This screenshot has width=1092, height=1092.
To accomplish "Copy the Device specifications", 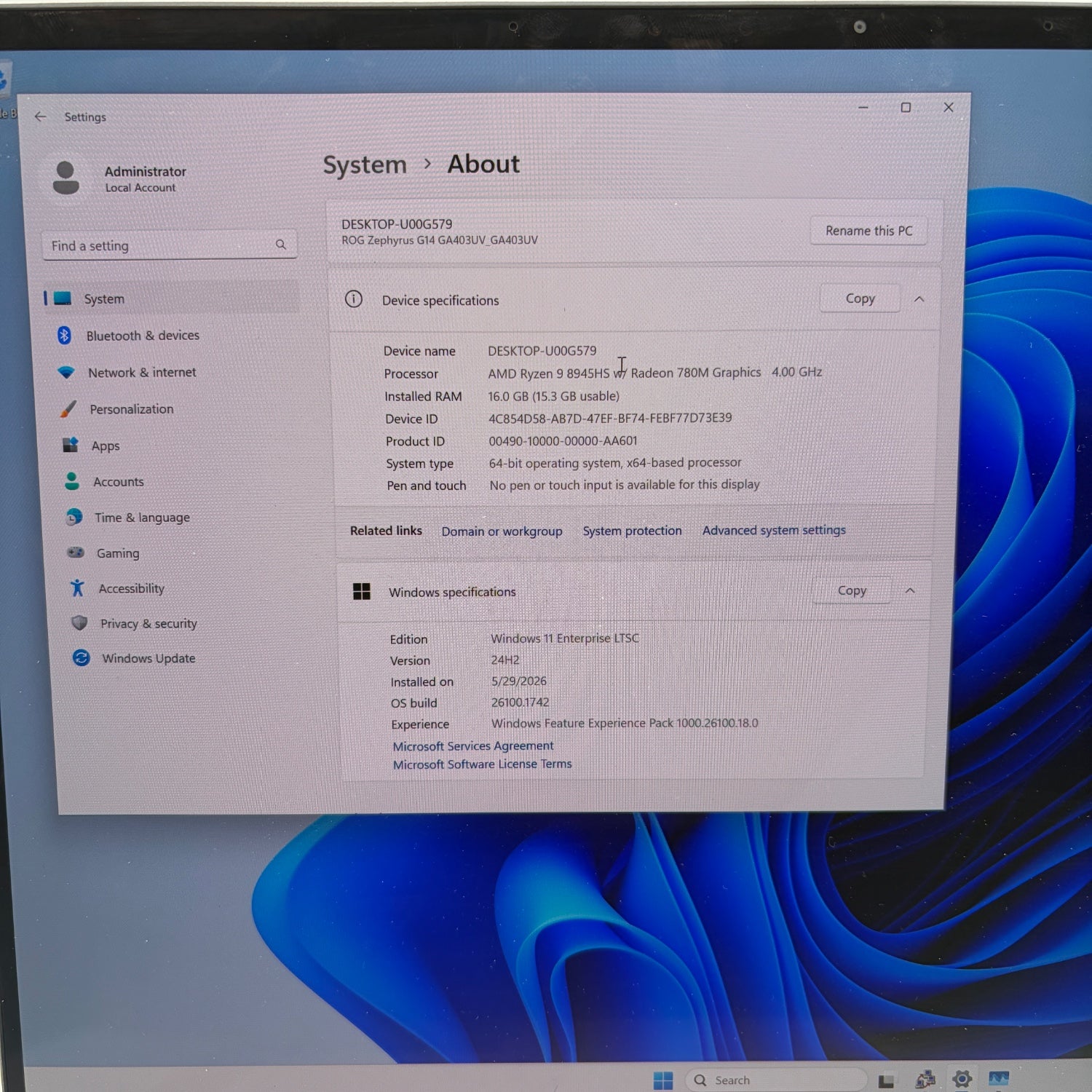I will tap(860, 298).
